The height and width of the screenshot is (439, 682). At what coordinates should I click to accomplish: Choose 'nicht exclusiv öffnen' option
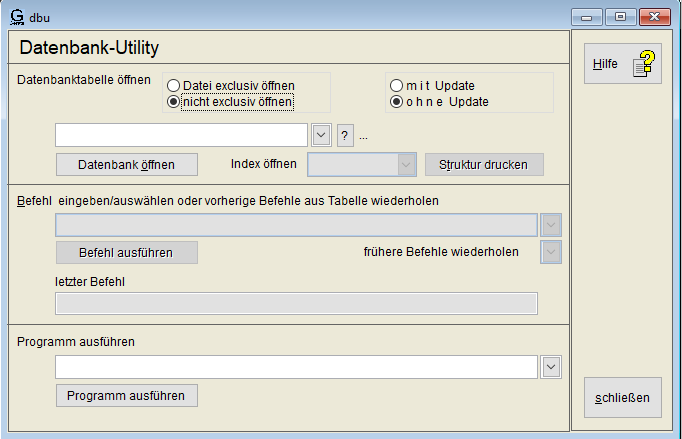(173, 101)
